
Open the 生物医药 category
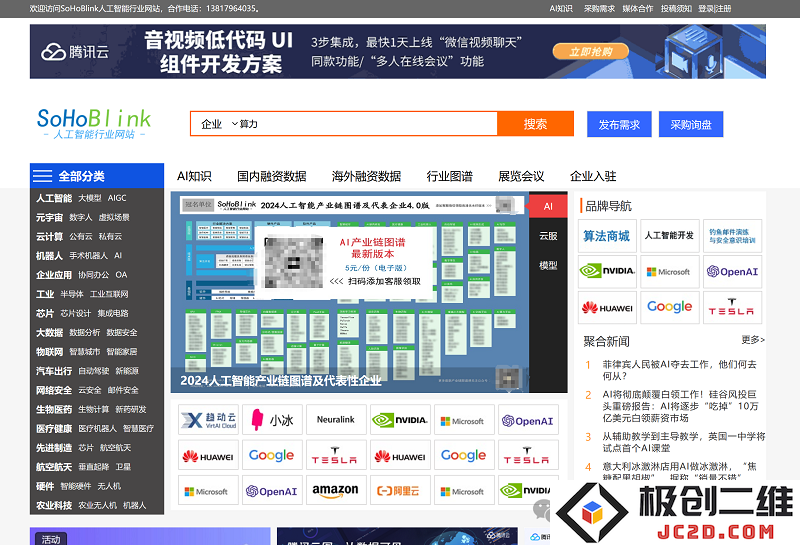54,409
